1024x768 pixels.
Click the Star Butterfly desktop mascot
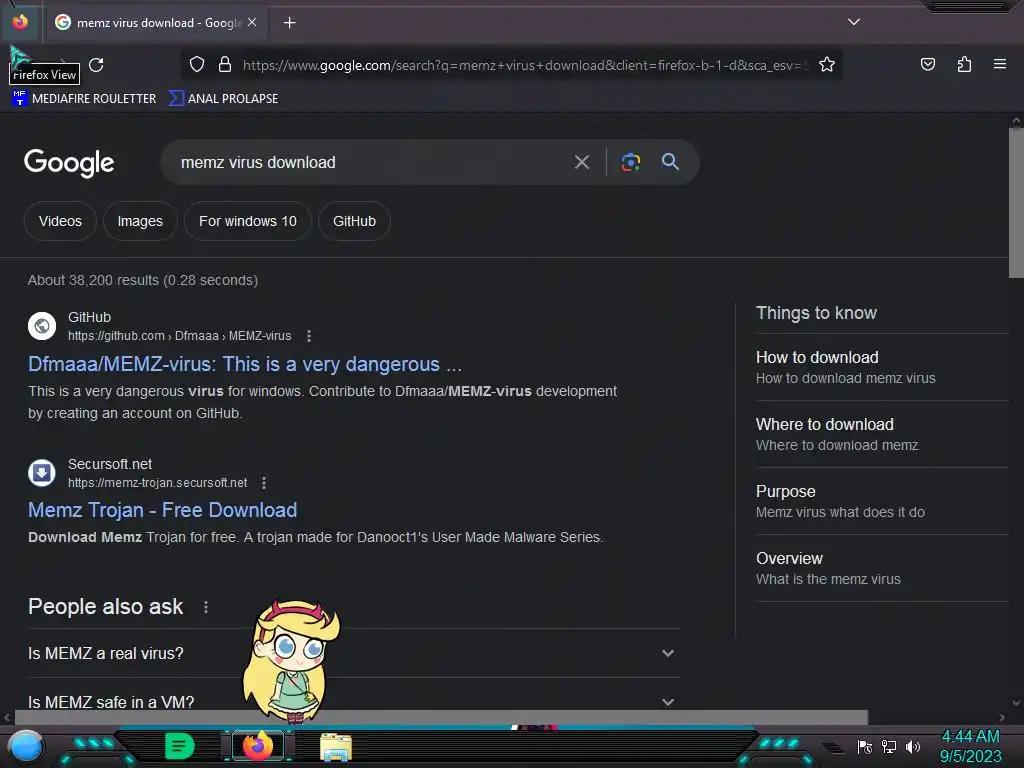click(292, 660)
